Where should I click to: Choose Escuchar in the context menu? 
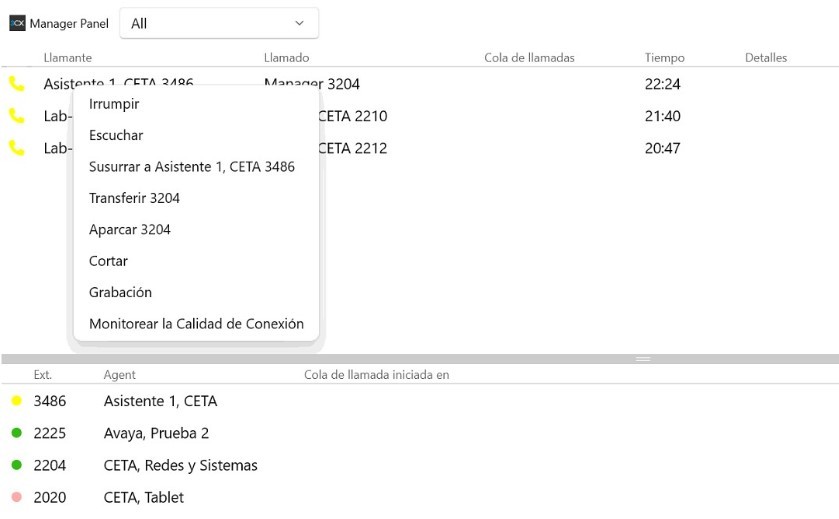click(x=116, y=135)
